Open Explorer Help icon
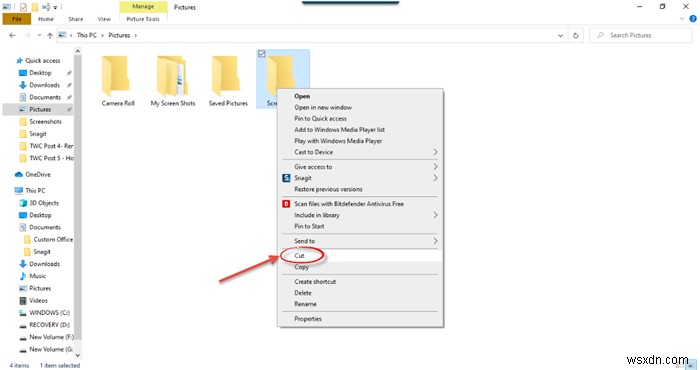700x370 pixels. [x=693, y=19]
